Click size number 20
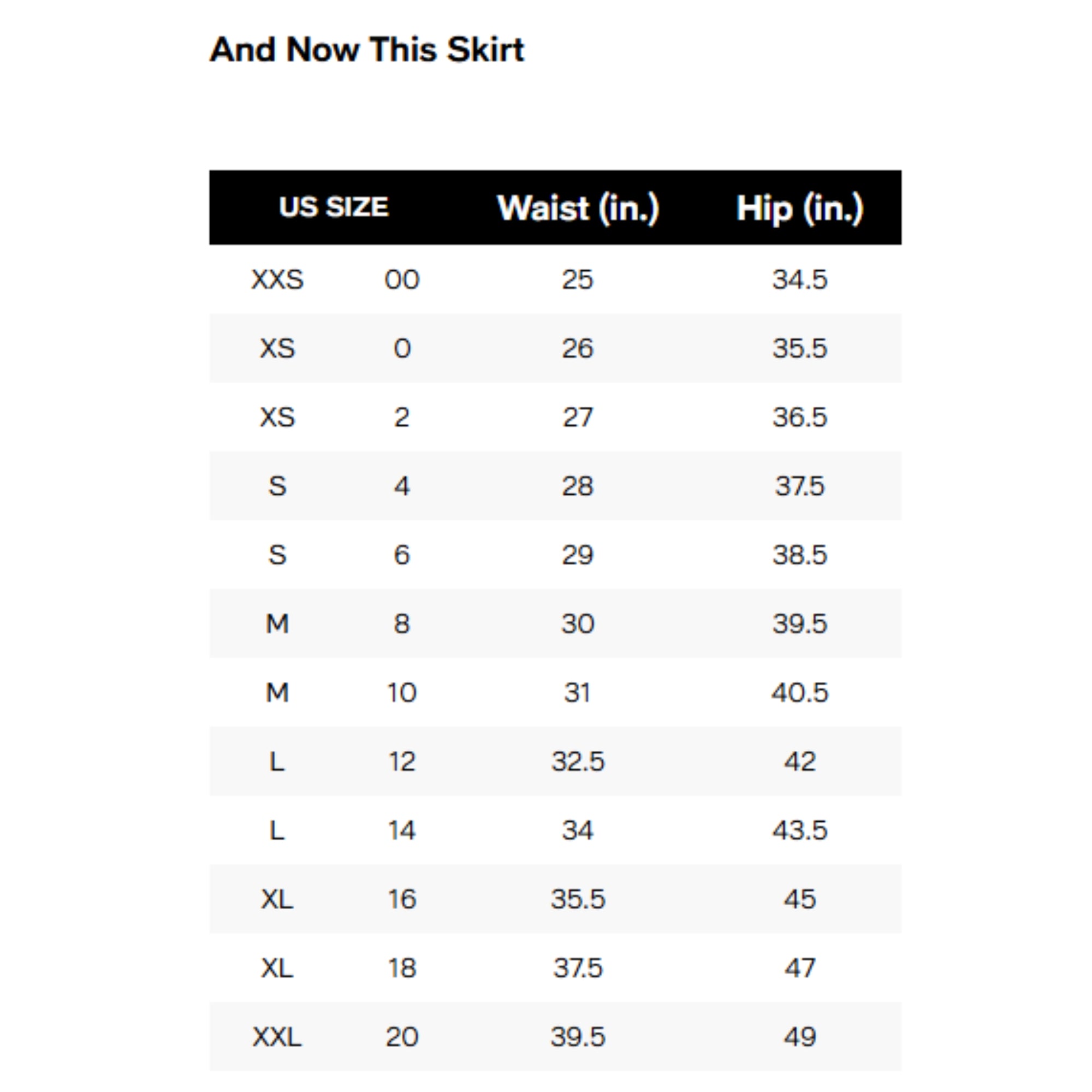The image size is (1092, 1092). tap(402, 1037)
